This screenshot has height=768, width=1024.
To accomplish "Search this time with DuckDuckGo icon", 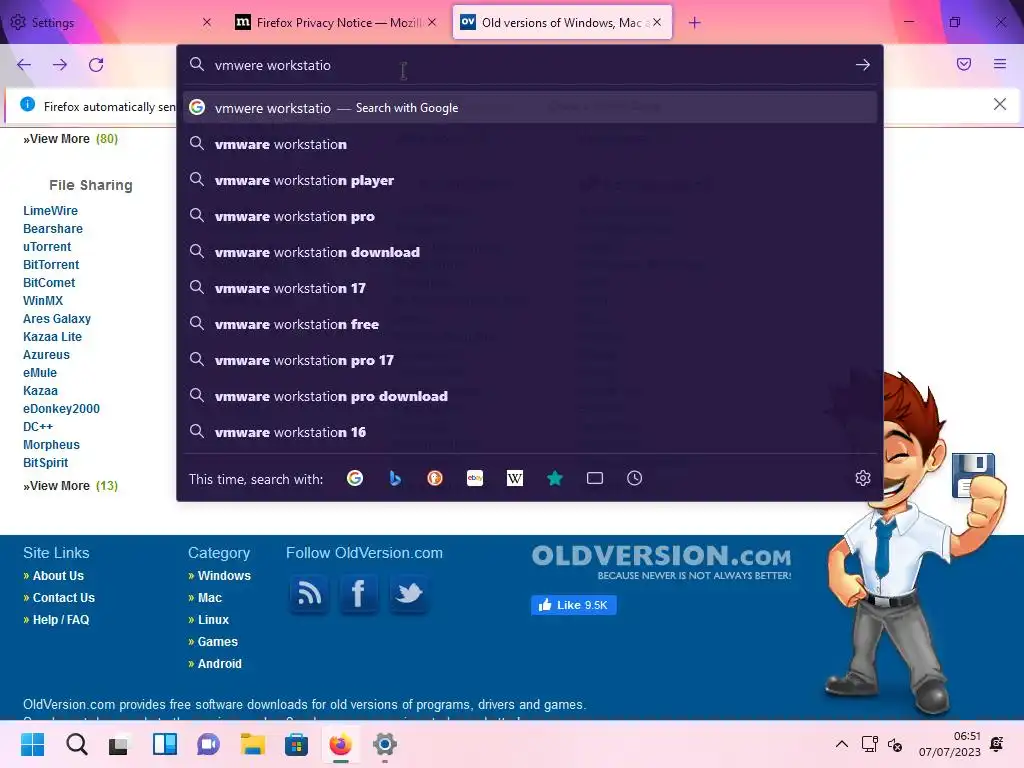I will pyautogui.click(x=435, y=479).
